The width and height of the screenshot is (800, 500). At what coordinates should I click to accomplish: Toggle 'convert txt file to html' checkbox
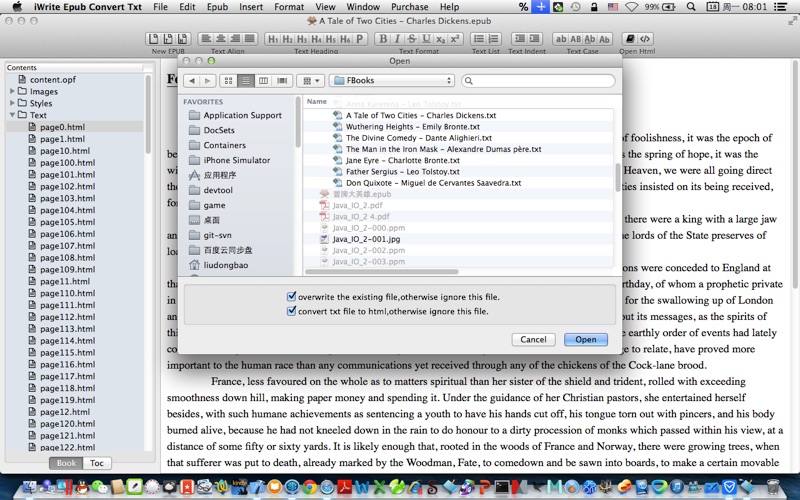pyautogui.click(x=291, y=311)
